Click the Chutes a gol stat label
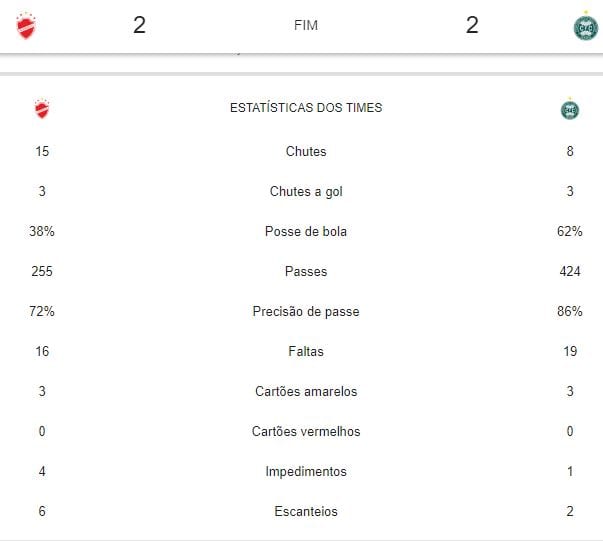Screen dimensions: 603x558 (306, 192)
